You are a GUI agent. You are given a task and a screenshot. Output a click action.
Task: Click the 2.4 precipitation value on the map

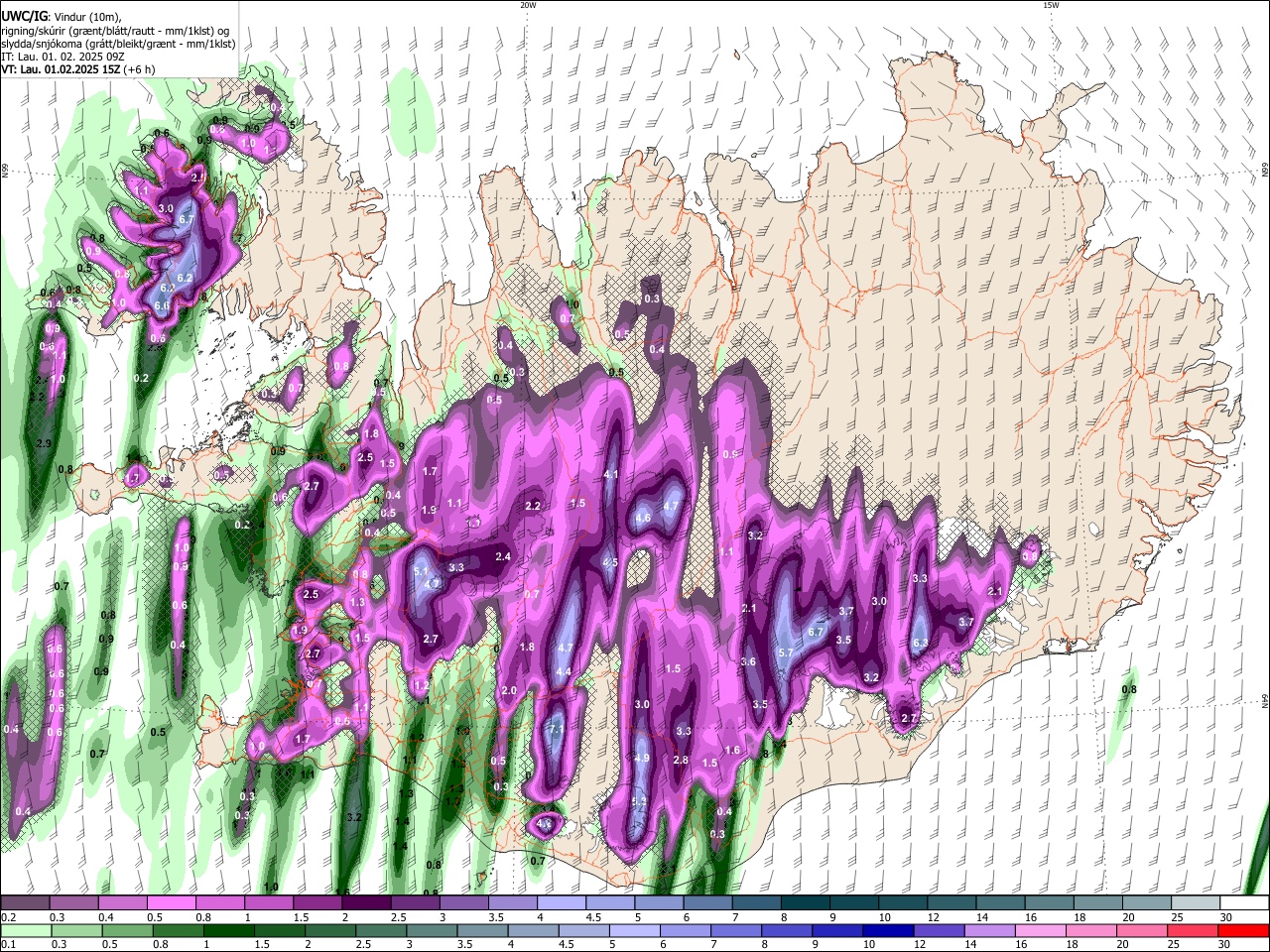tap(503, 556)
